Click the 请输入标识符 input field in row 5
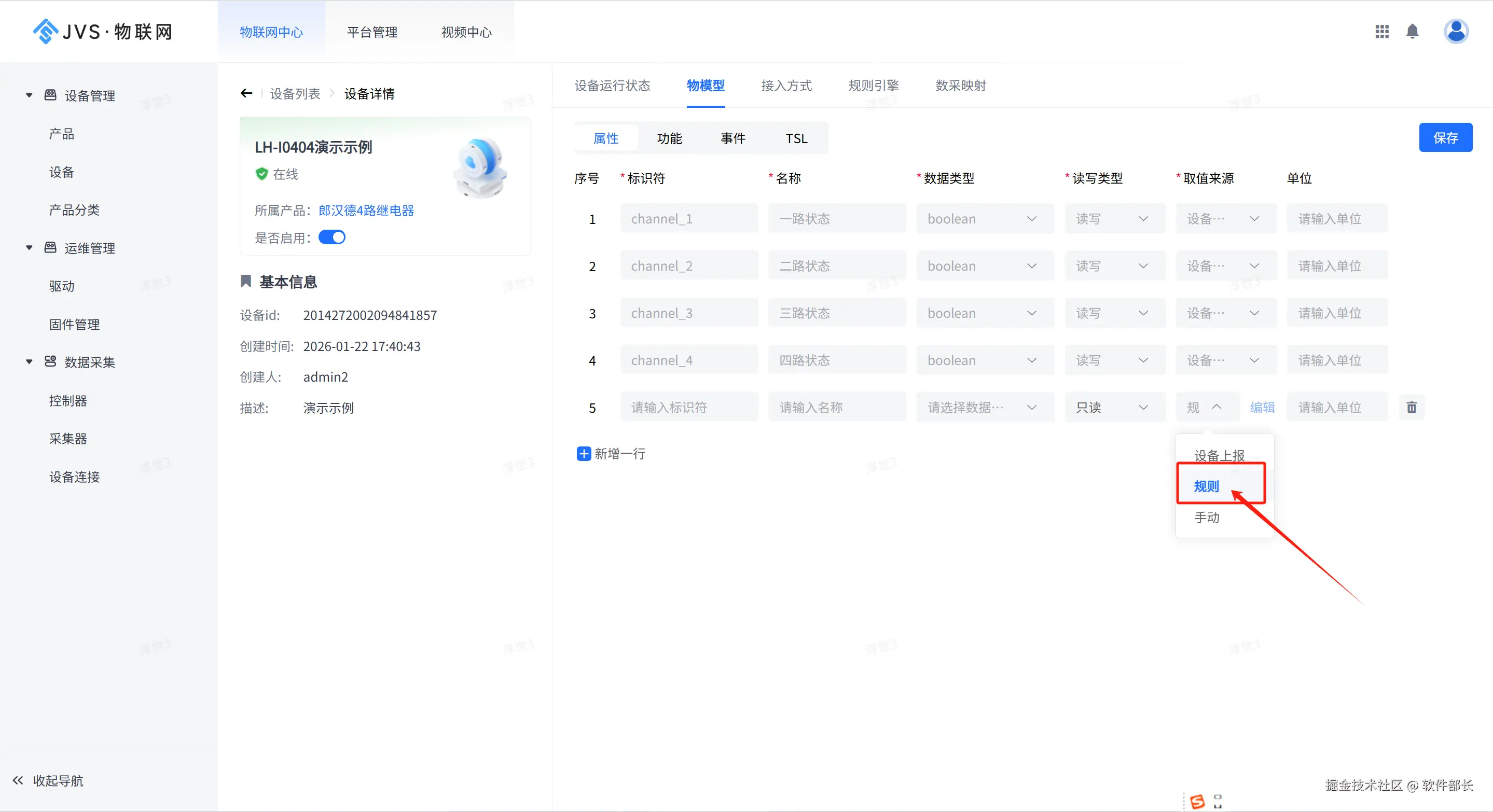This screenshot has width=1493, height=812. pyautogui.click(x=688, y=407)
